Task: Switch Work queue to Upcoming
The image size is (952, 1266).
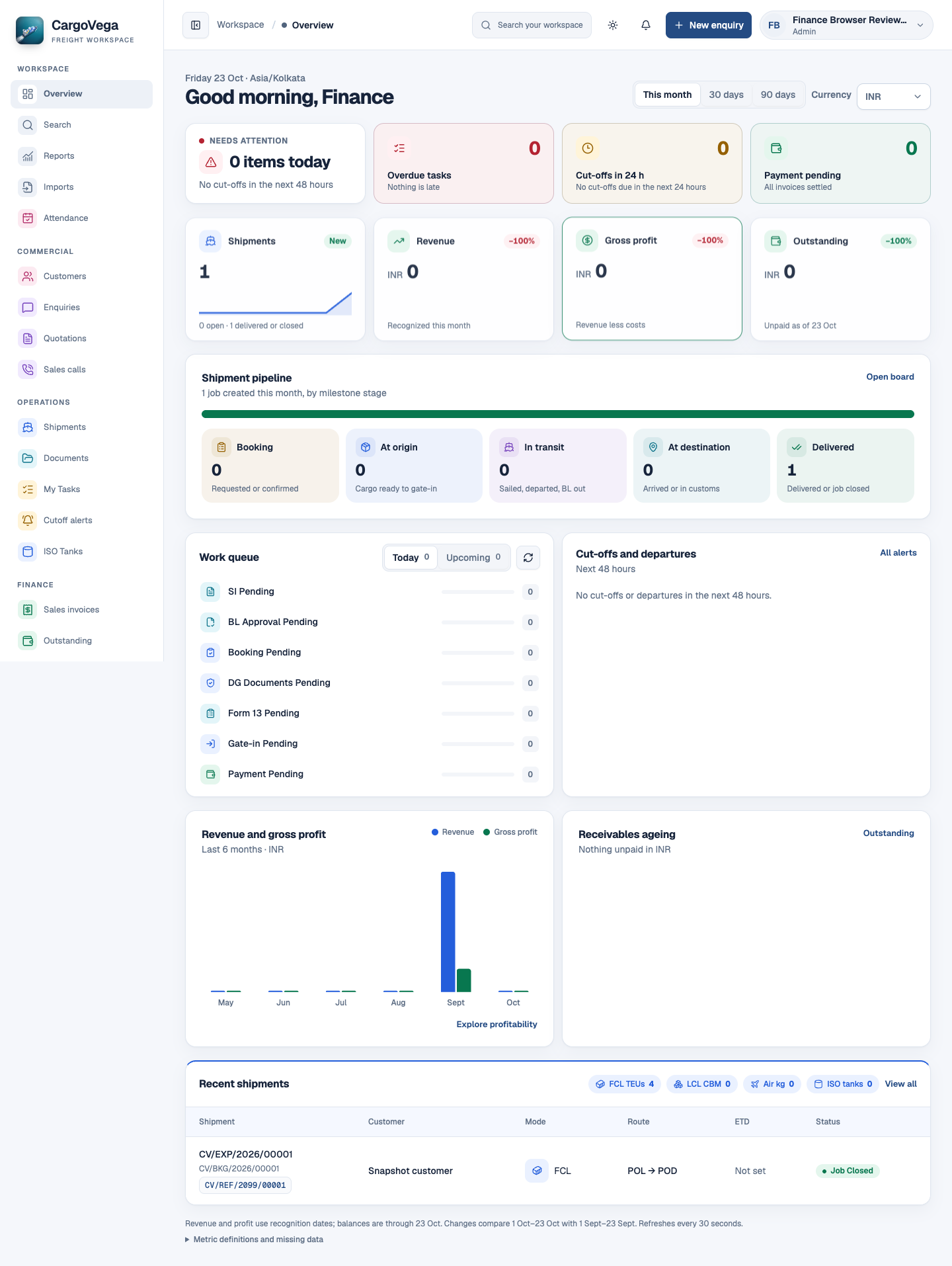Action: click(x=473, y=558)
